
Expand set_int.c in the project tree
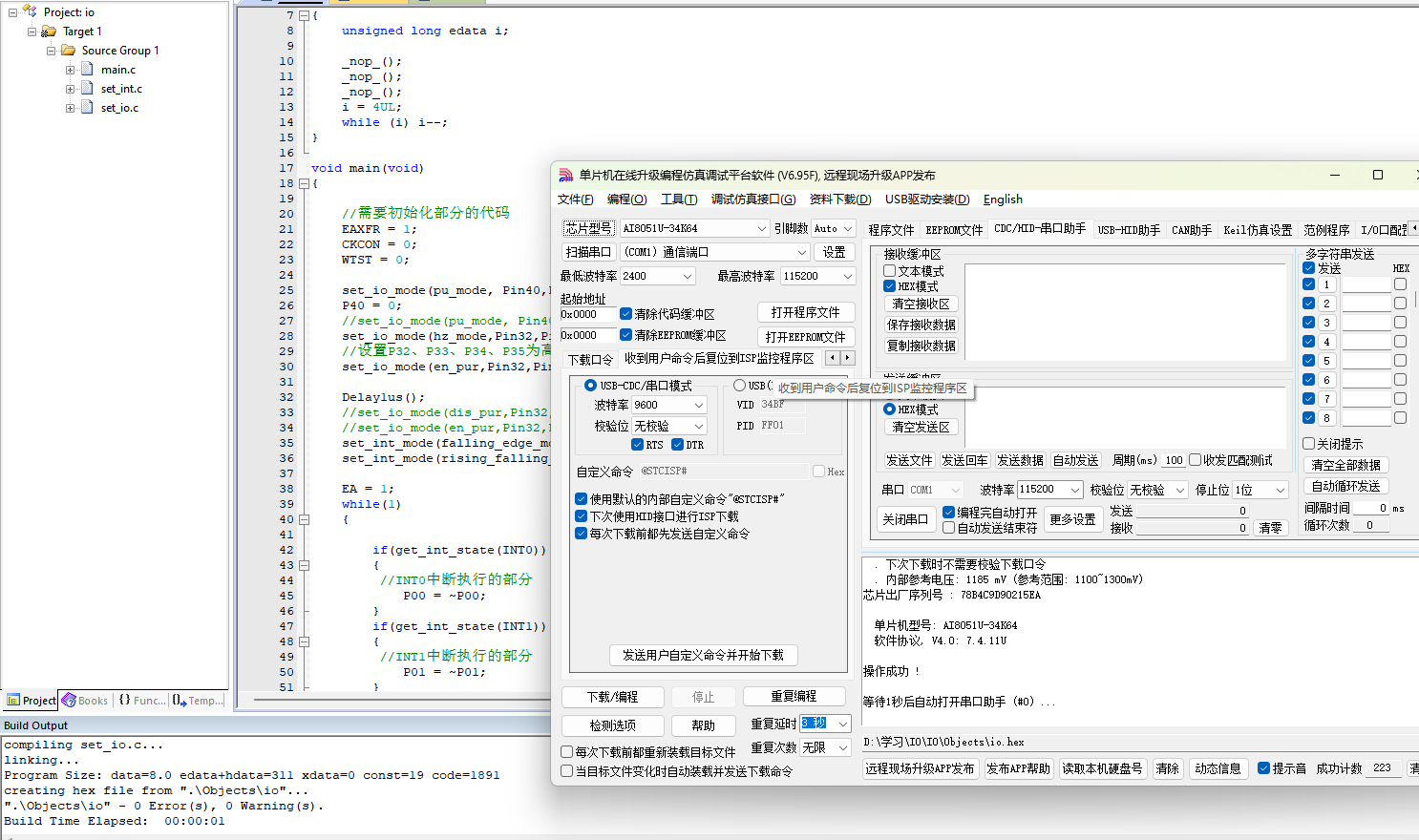(x=70, y=89)
